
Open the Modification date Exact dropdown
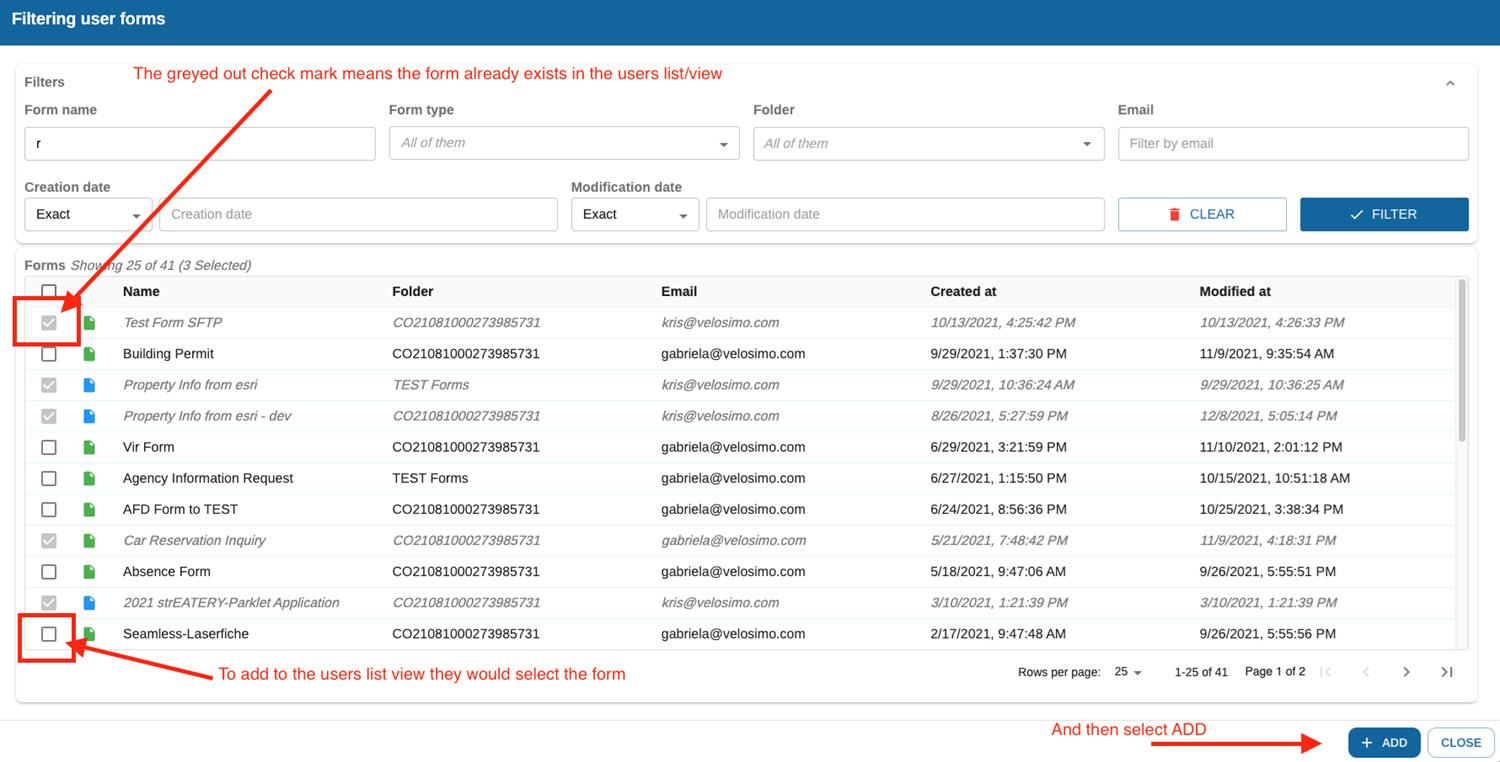tap(635, 214)
